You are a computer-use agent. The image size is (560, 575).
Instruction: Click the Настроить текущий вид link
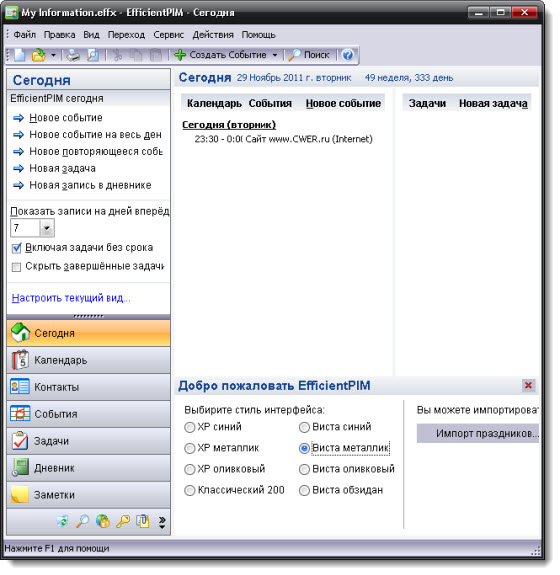[71, 298]
